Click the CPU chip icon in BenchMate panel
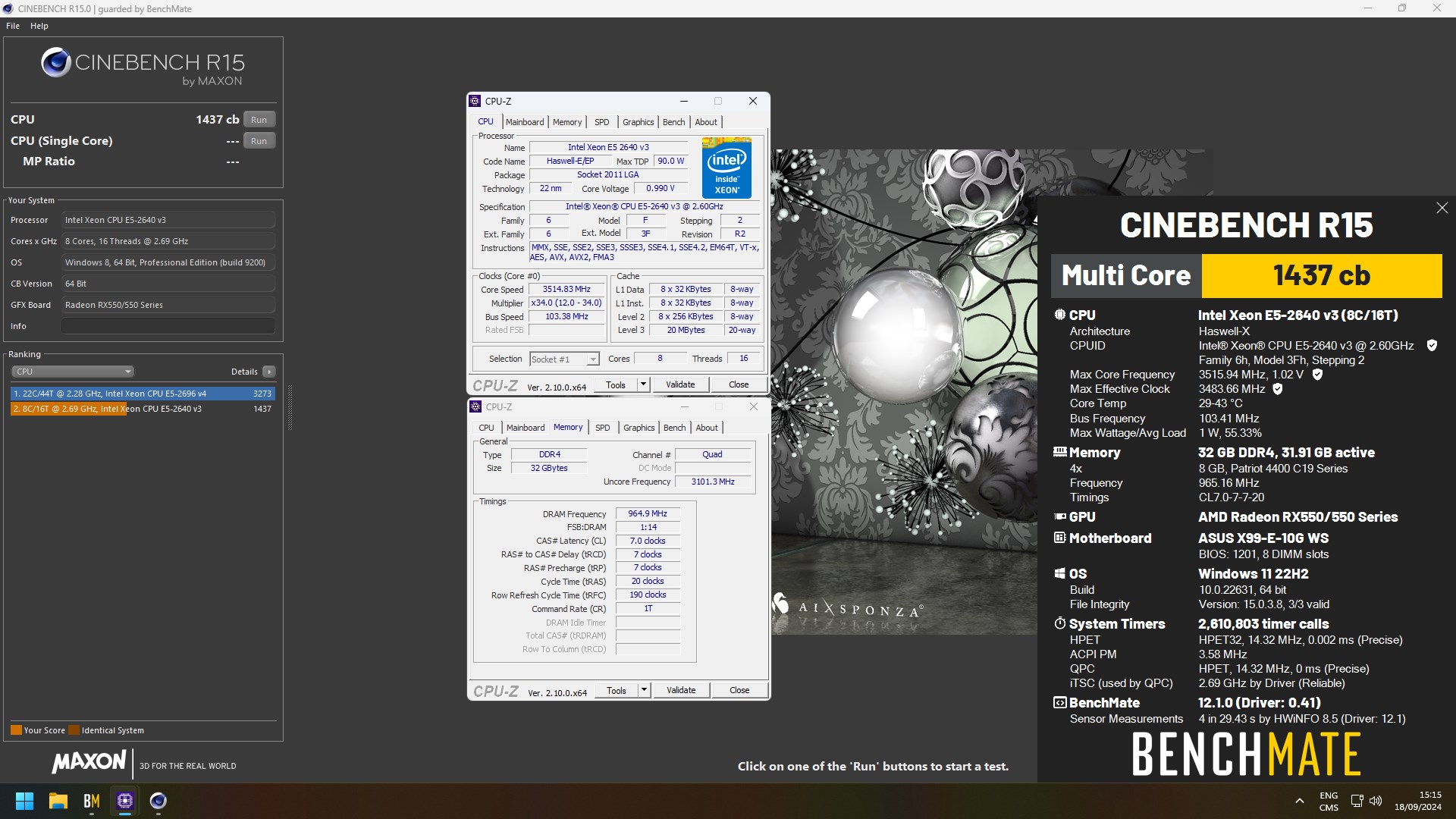The width and height of the screenshot is (1456, 819). 1060,315
